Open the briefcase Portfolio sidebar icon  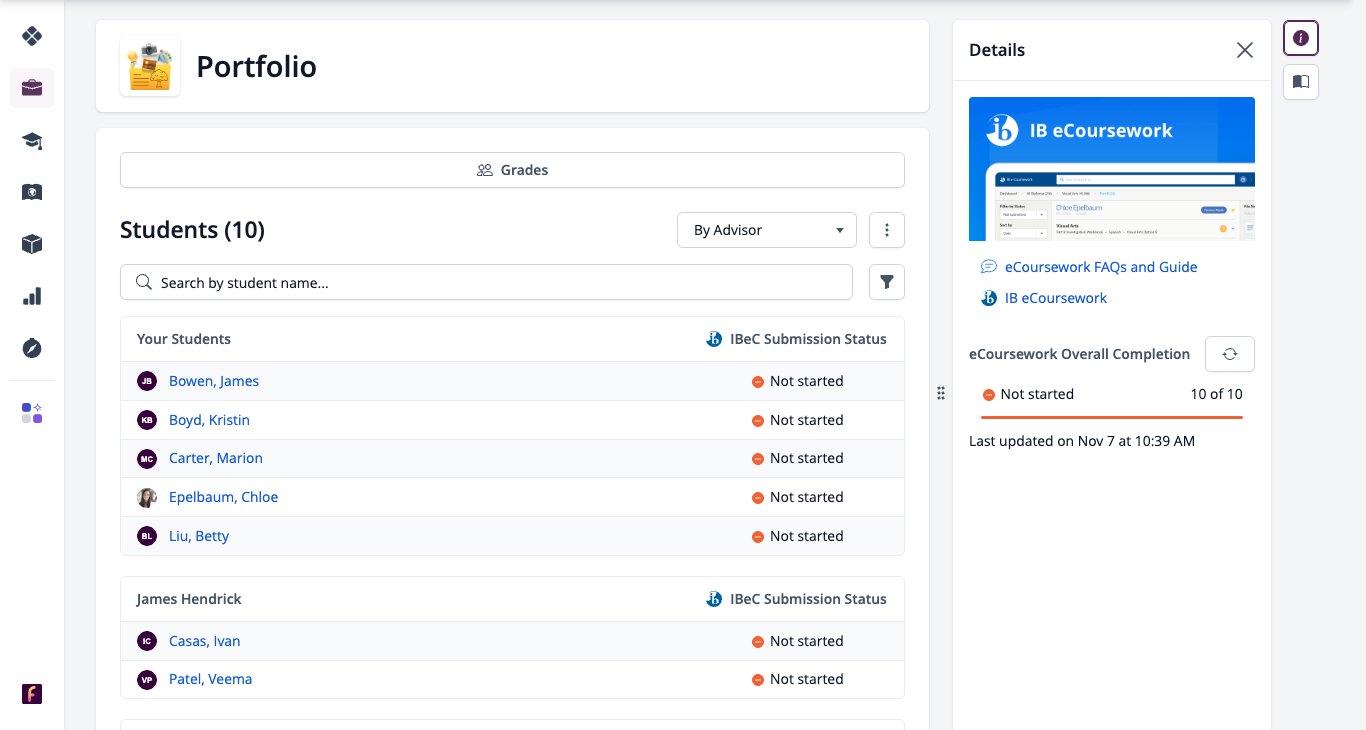coord(32,88)
